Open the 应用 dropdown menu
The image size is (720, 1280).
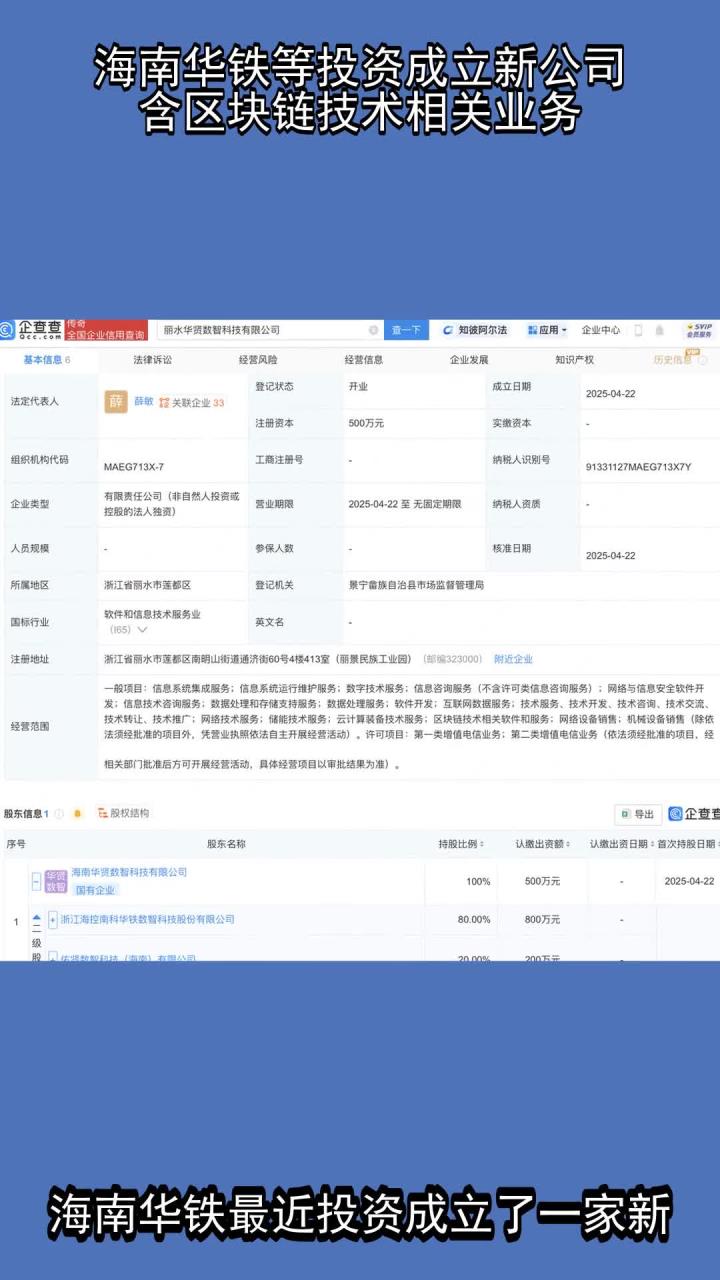coord(547,330)
